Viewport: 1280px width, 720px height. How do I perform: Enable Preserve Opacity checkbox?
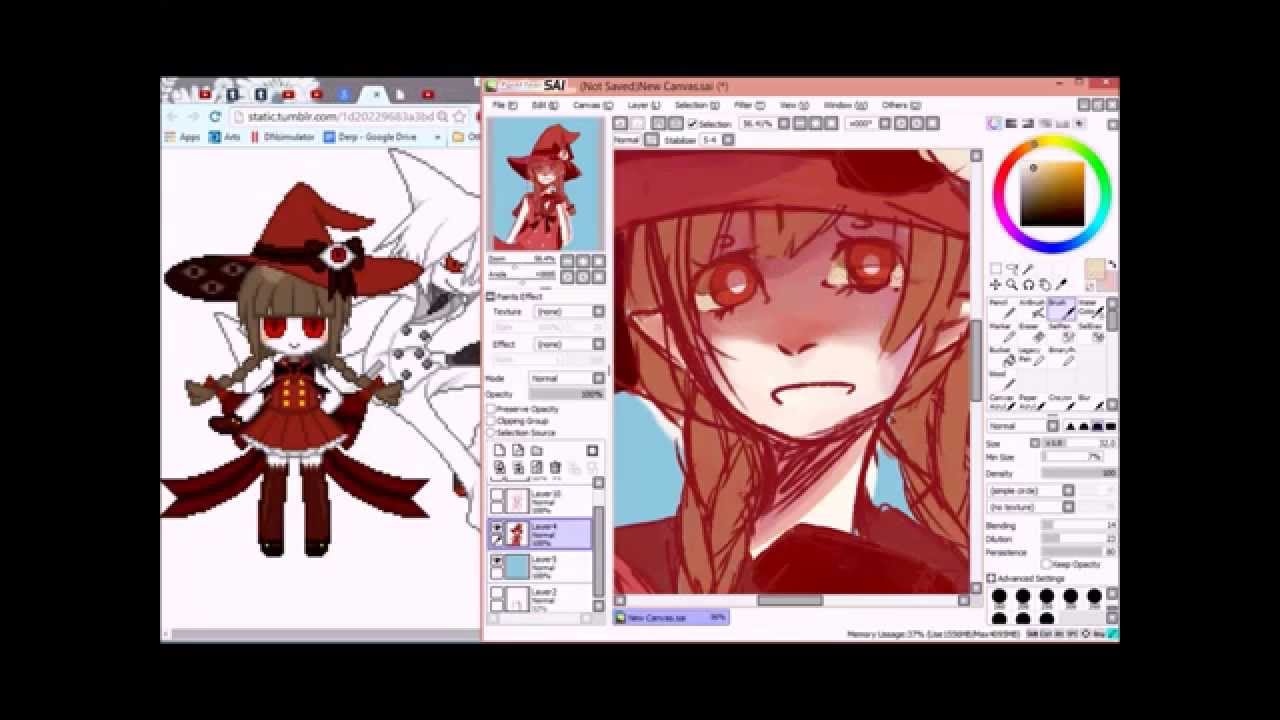point(491,409)
